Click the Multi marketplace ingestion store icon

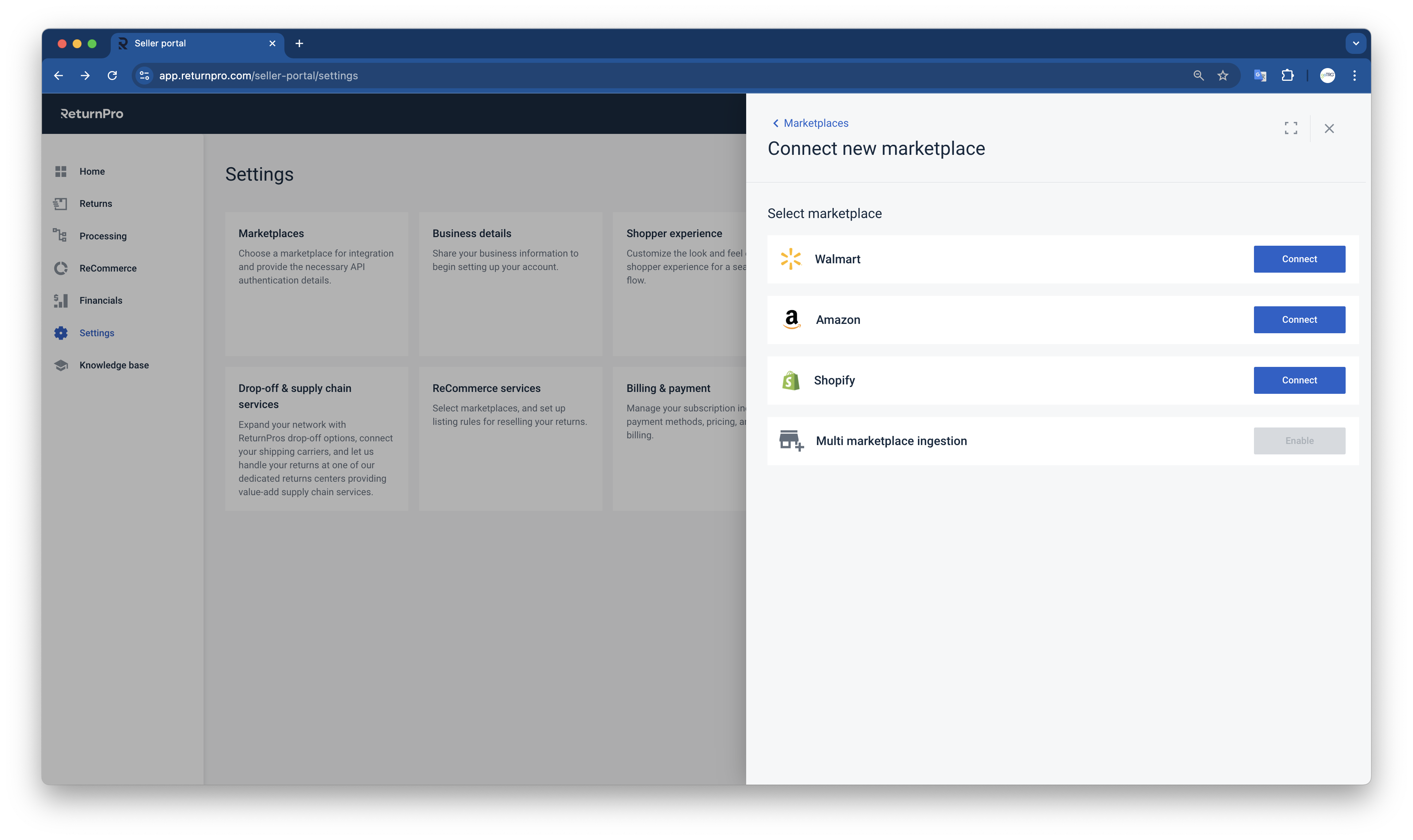pos(791,440)
